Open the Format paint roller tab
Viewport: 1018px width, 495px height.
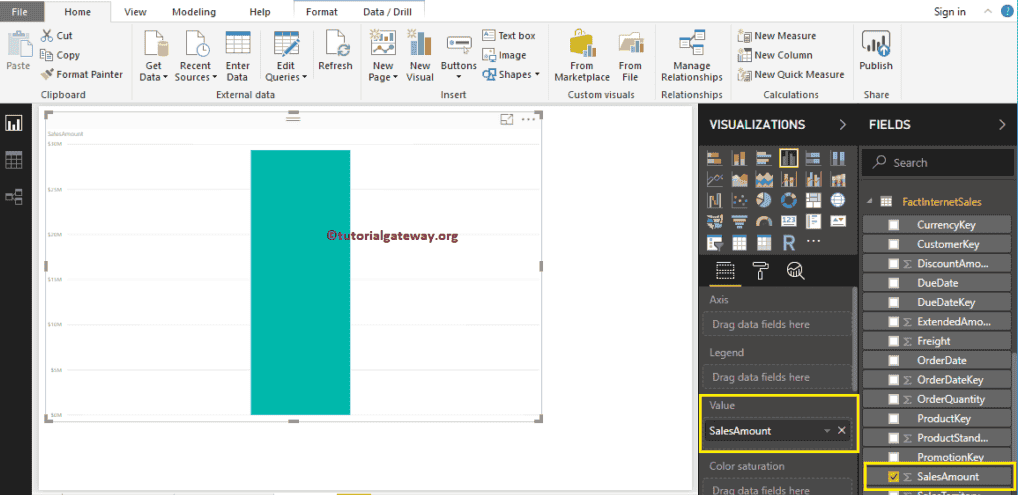point(761,269)
